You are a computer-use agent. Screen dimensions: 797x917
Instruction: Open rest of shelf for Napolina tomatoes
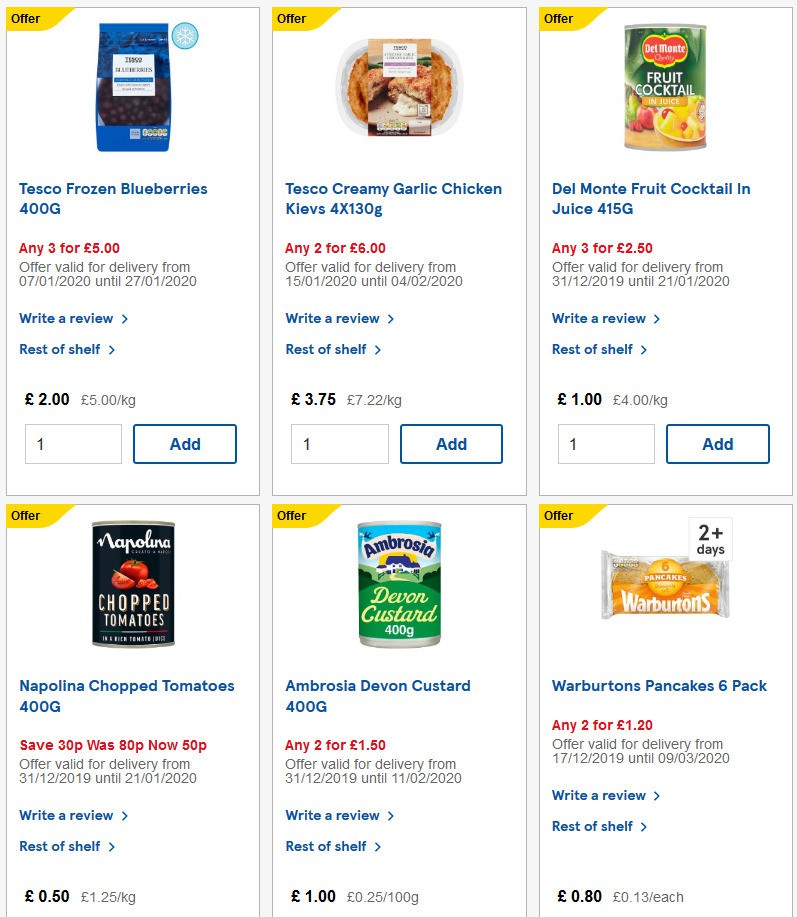58,846
